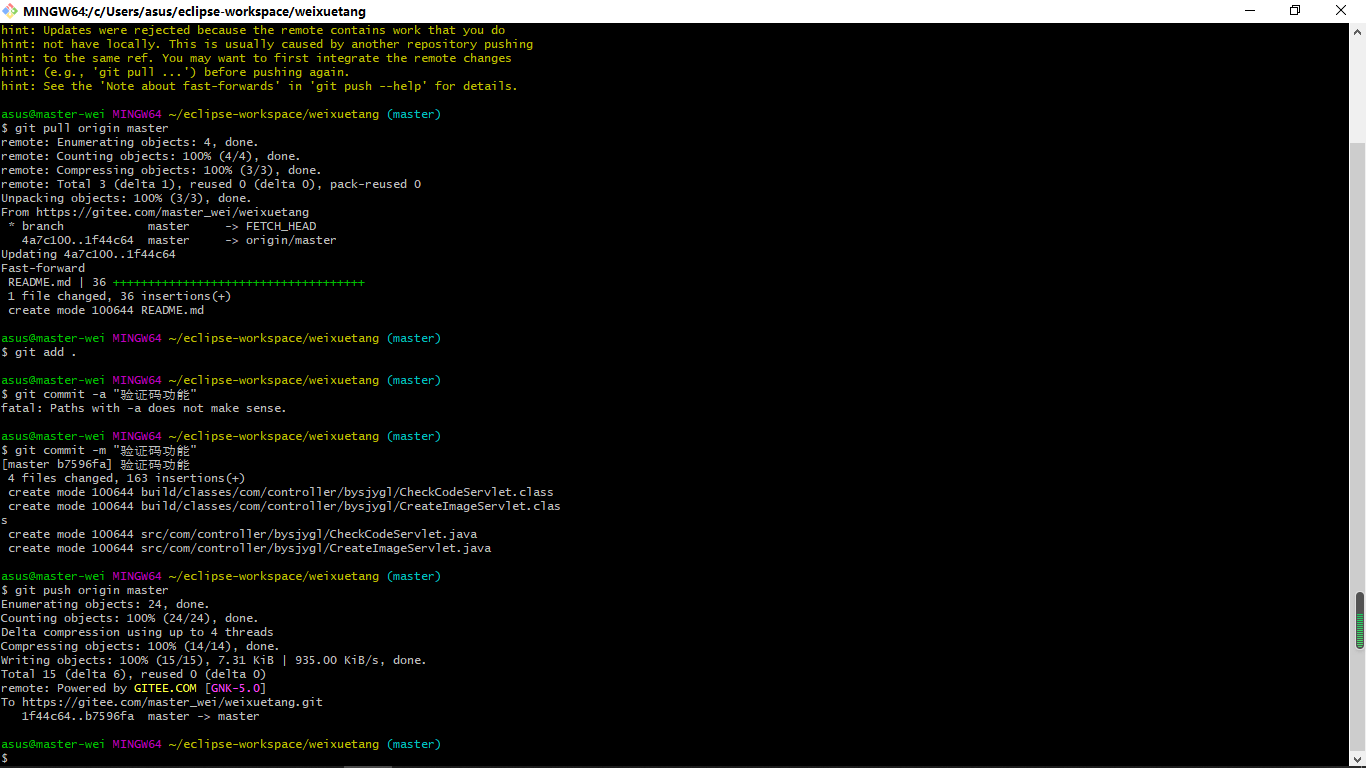The image size is (1366, 768).
Task: Click the src CheckCodeServlet.java line
Action: (243, 534)
